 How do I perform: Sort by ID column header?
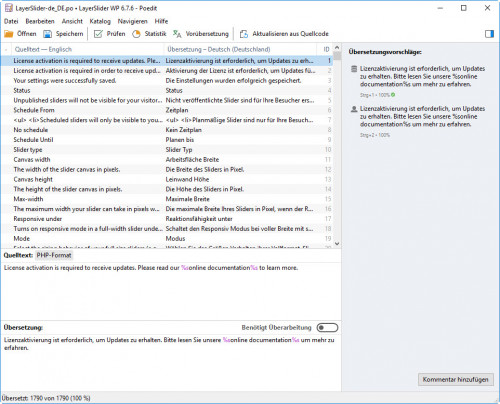coord(326,49)
